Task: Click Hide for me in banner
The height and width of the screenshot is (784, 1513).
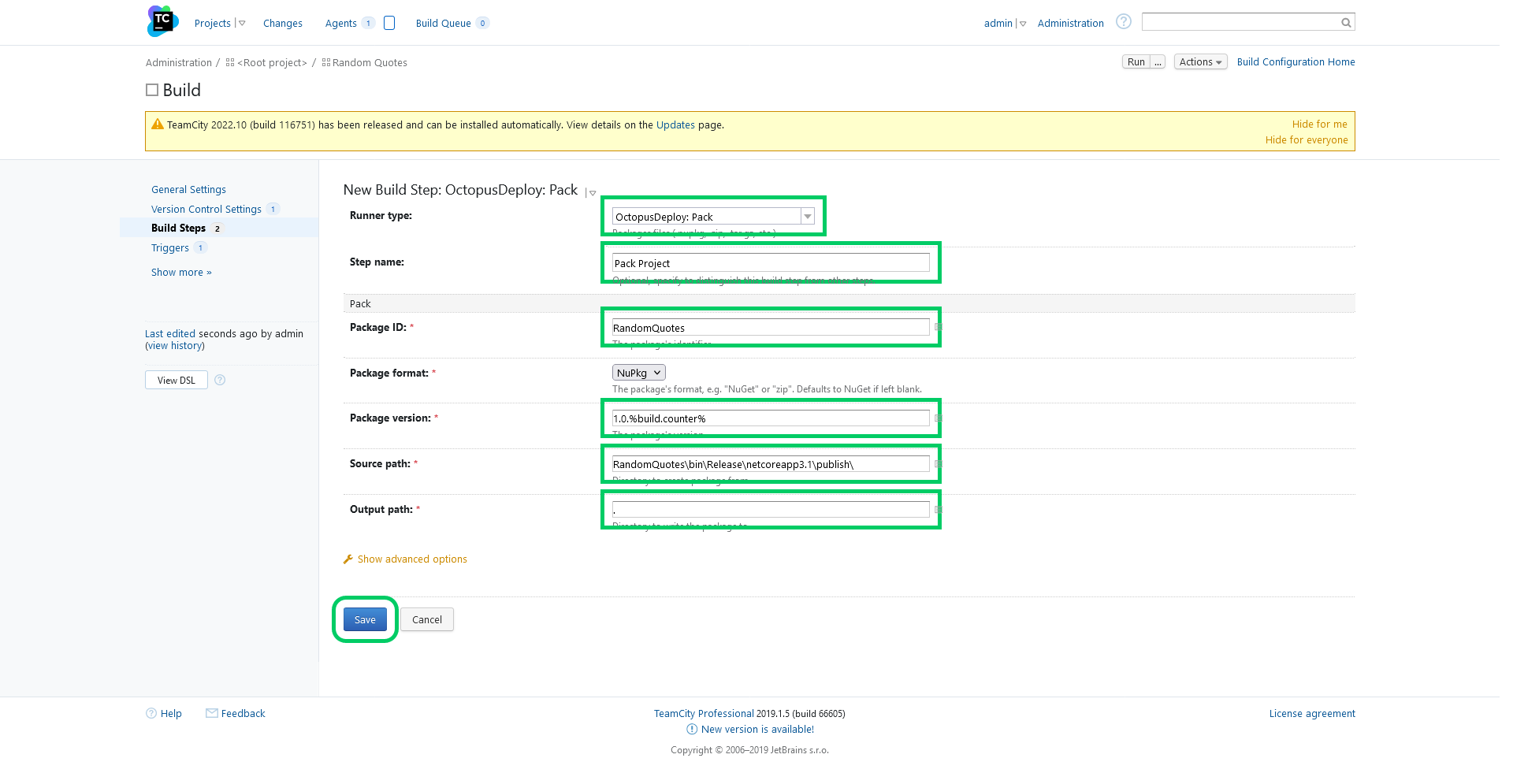Action: click(x=1320, y=124)
